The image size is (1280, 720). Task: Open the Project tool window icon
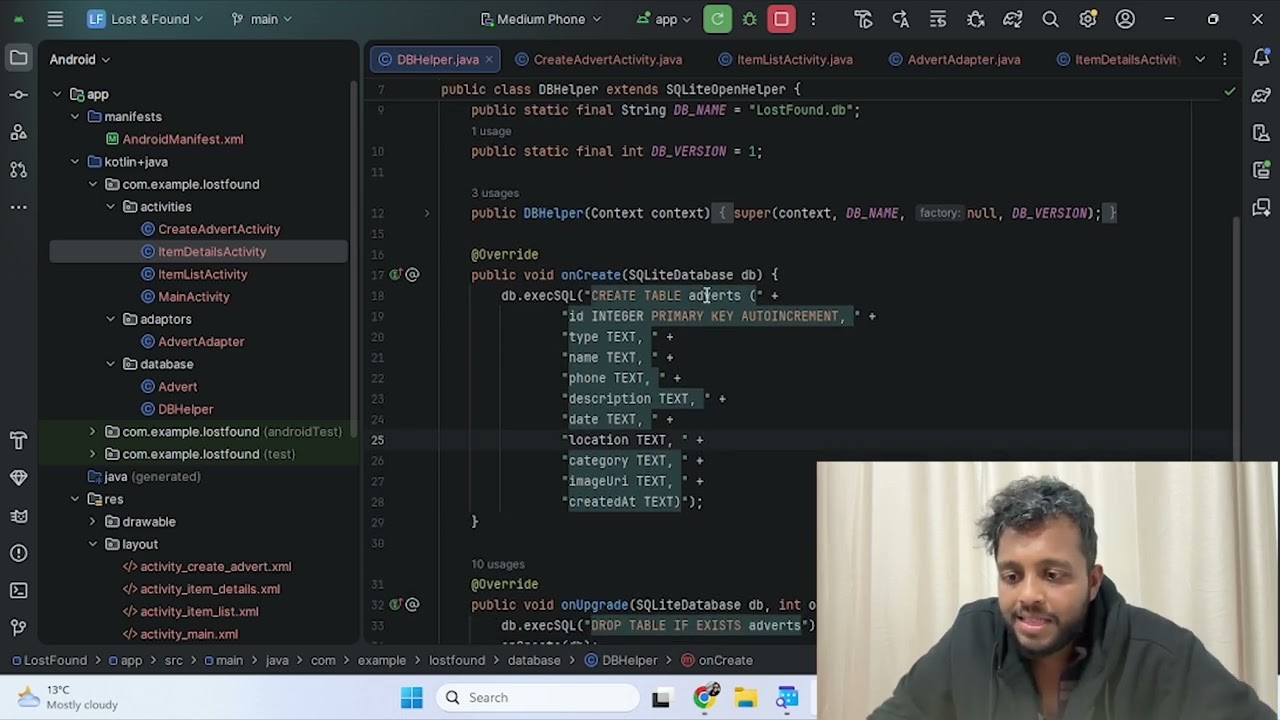point(18,58)
